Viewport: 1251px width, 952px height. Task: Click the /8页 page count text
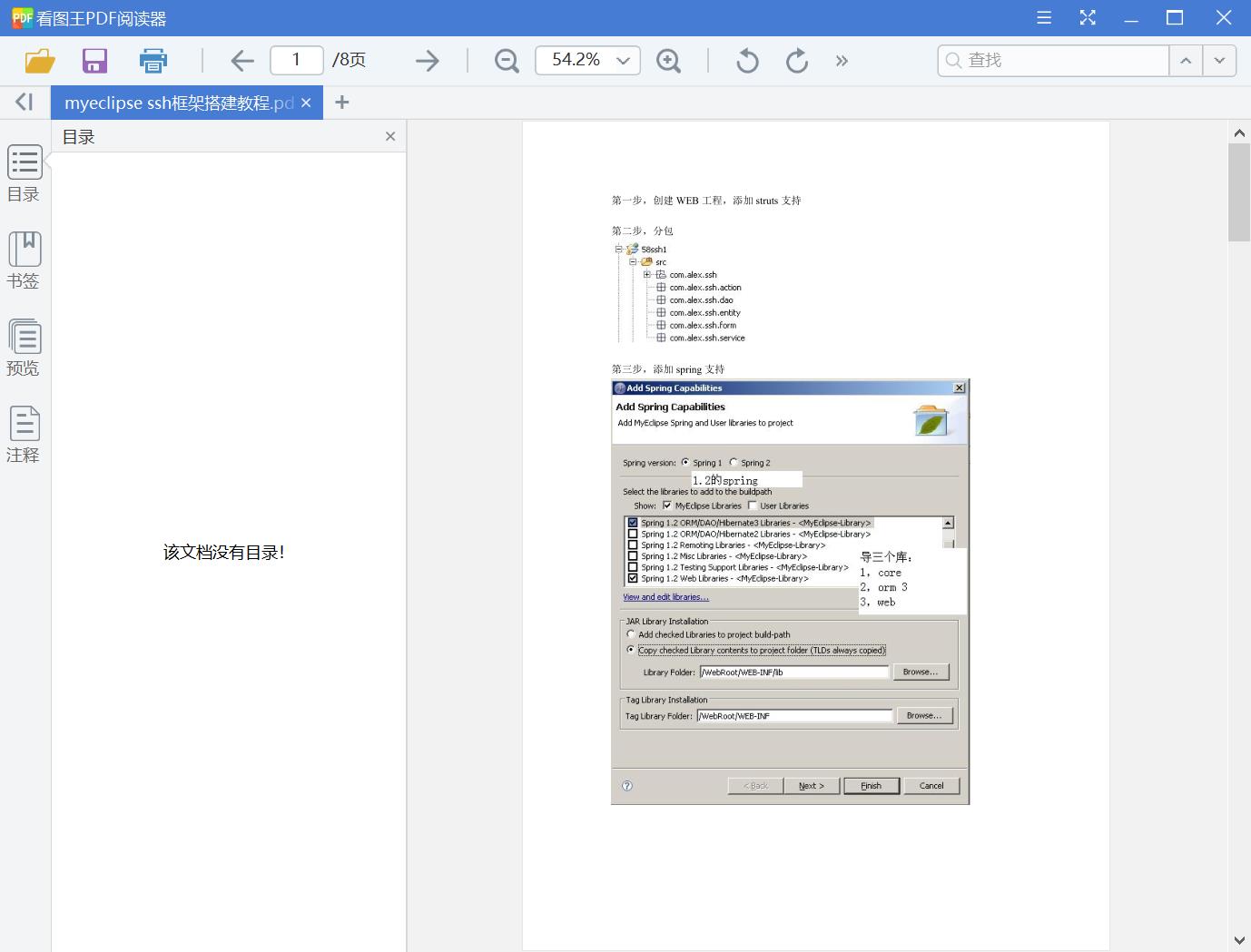(349, 60)
